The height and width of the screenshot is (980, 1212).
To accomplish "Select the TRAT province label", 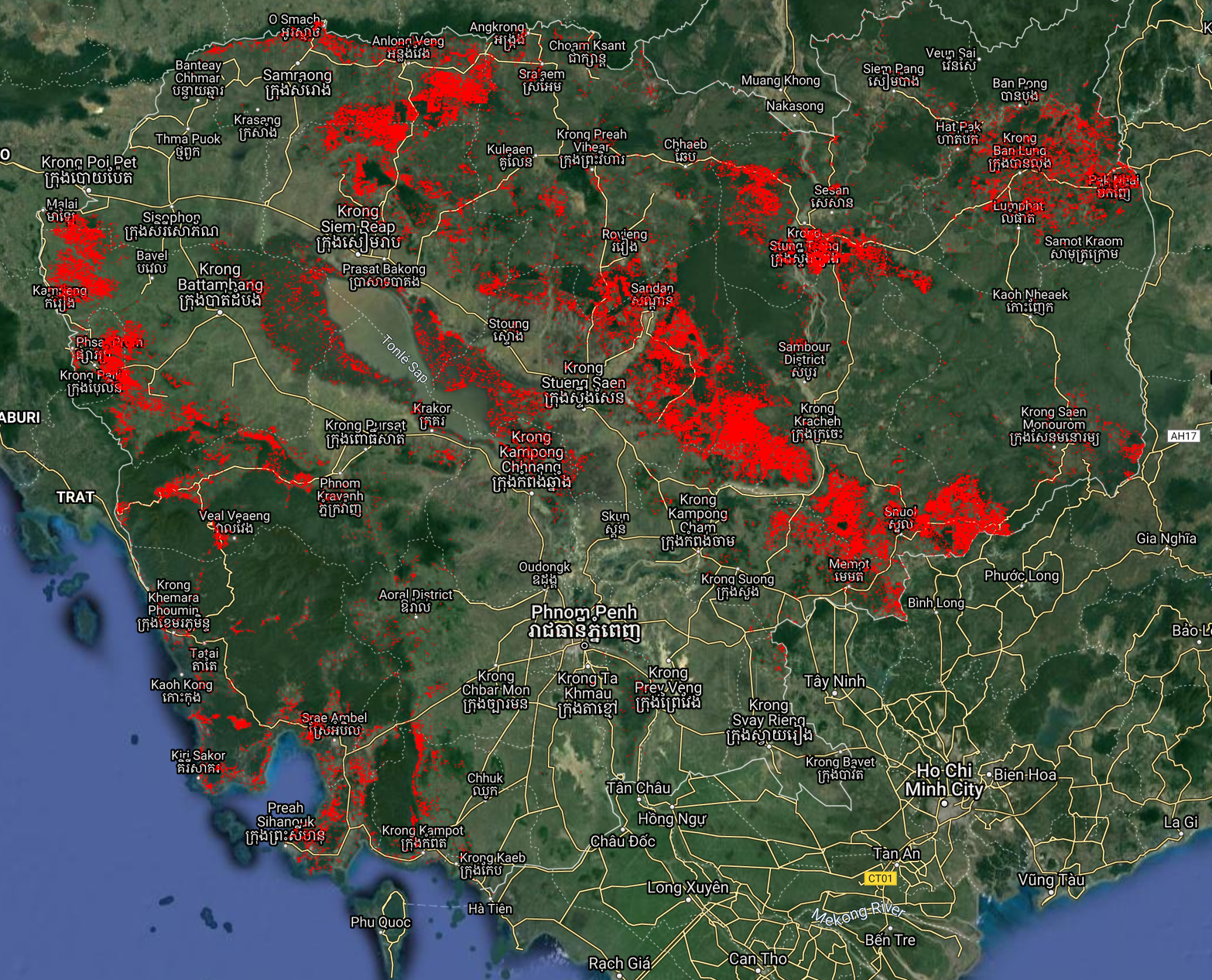I will tap(75, 497).
